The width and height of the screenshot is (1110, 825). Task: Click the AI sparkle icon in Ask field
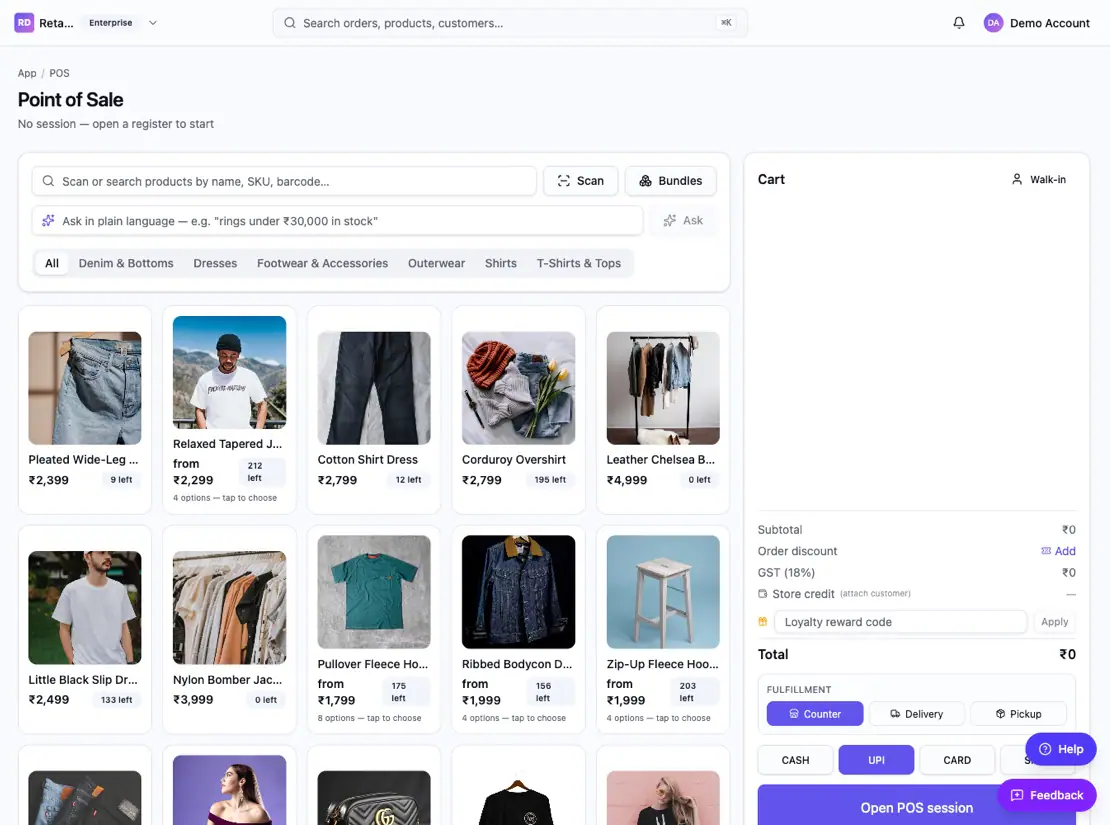pyautogui.click(x=48, y=221)
